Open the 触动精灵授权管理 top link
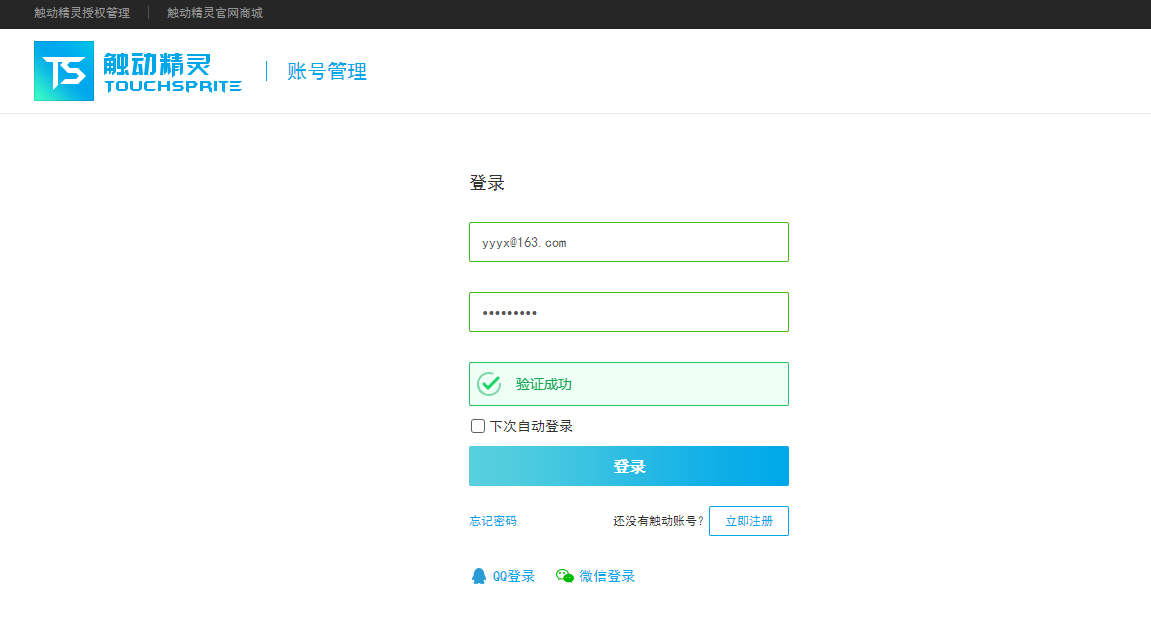 [82, 13]
